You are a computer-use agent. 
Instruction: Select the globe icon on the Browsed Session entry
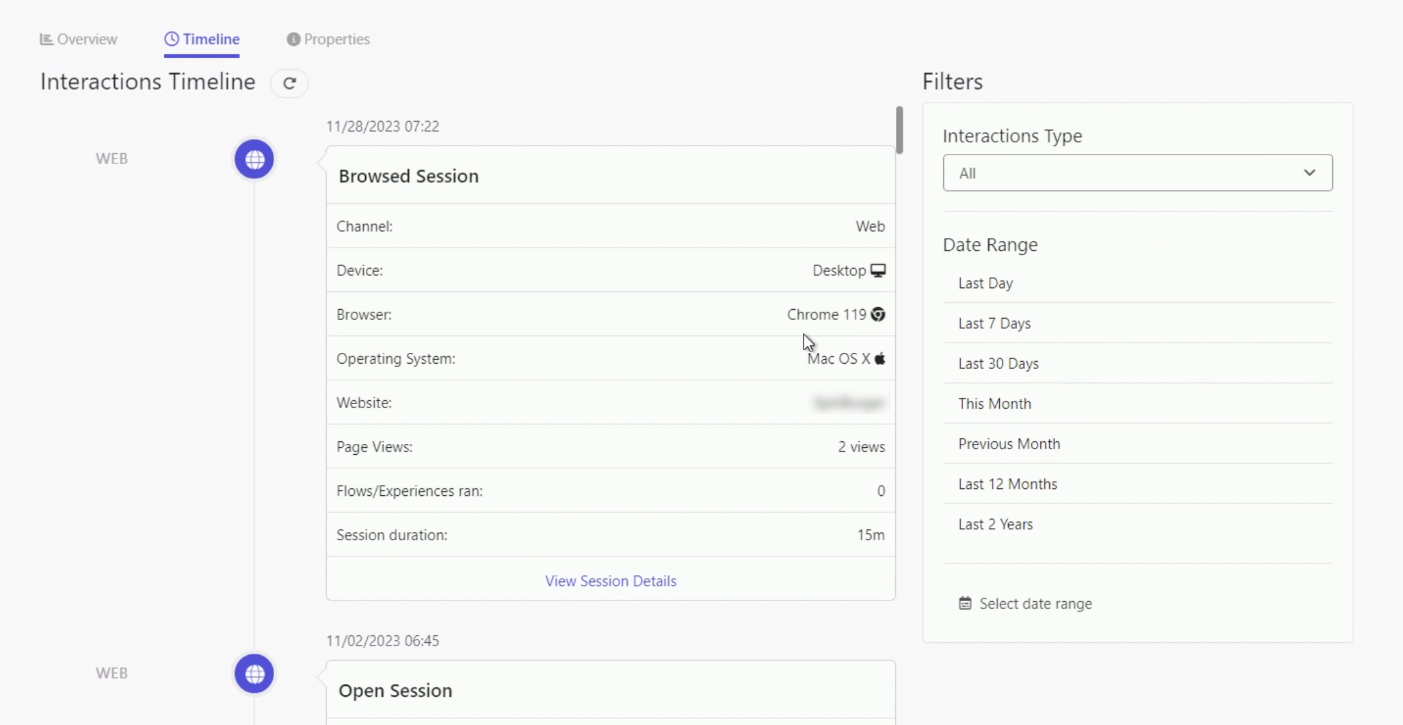253,158
